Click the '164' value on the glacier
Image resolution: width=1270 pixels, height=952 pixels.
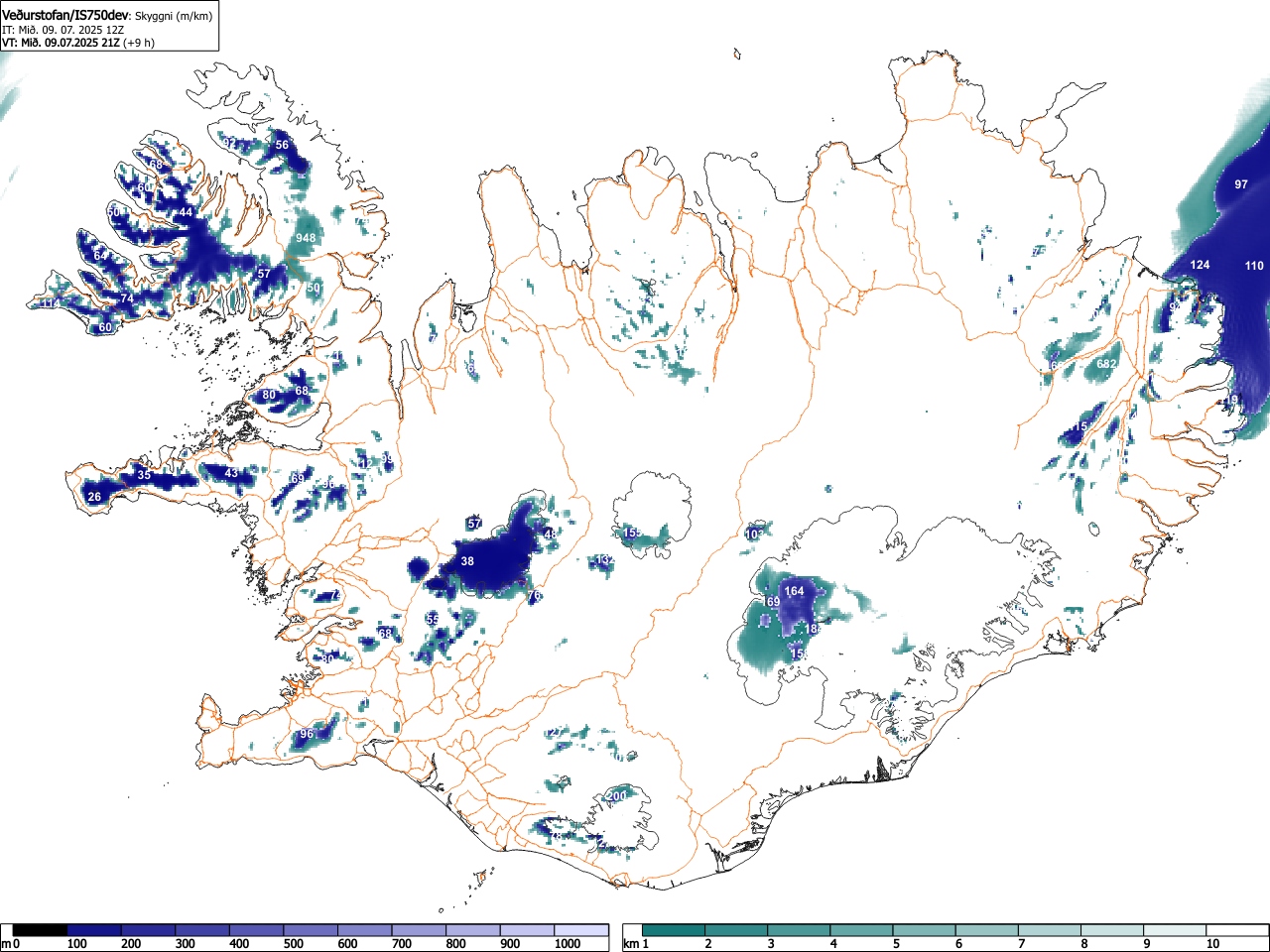(795, 591)
